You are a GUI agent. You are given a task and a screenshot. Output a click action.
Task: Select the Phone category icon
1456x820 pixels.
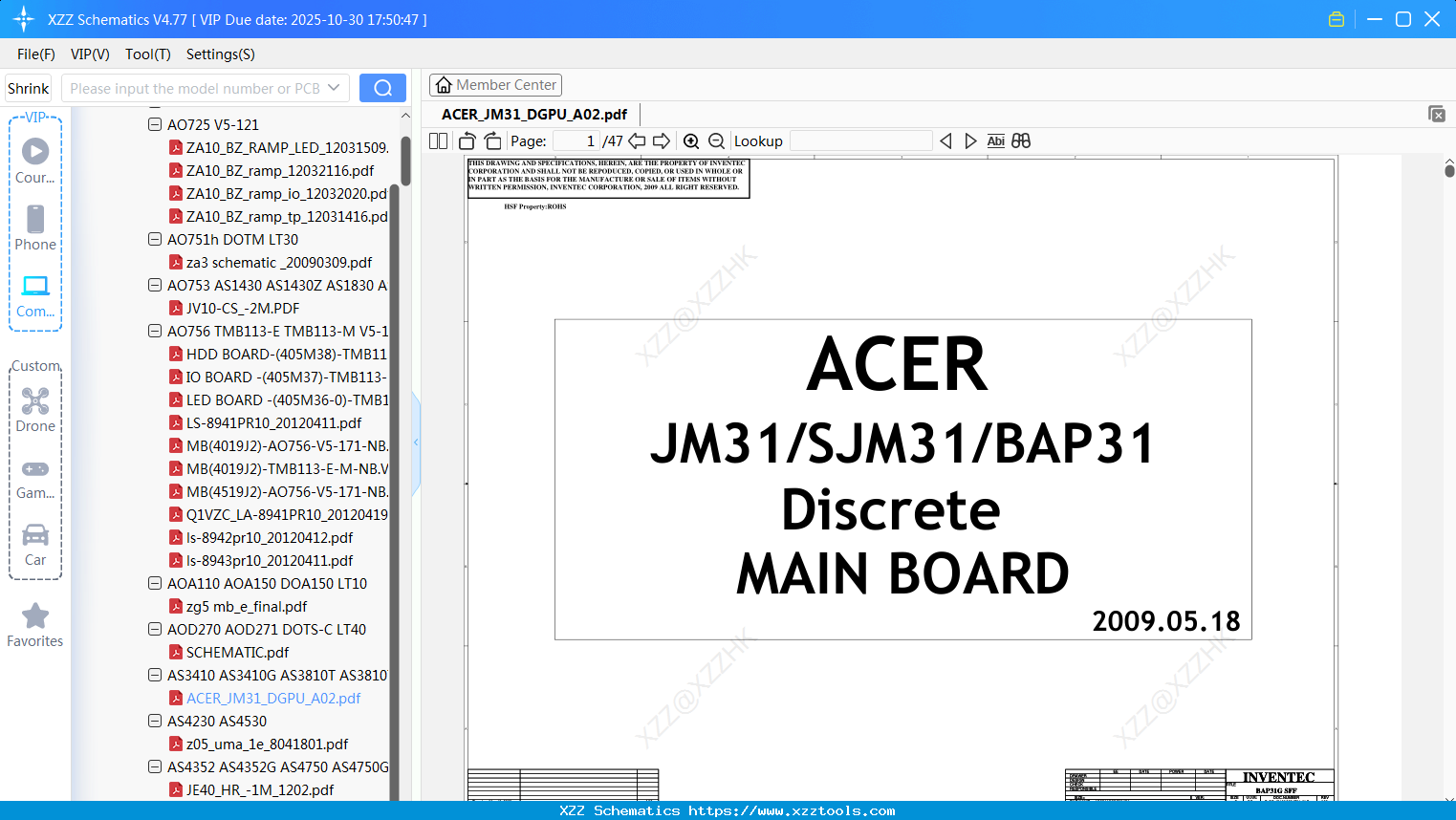(x=35, y=227)
